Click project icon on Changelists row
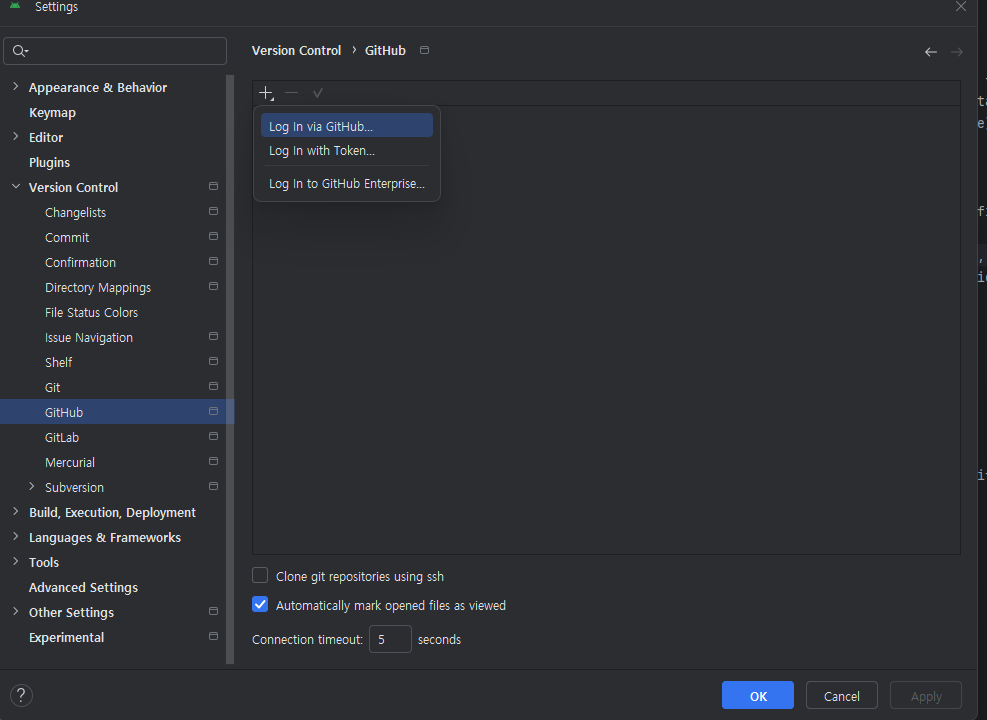Image resolution: width=987 pixels, height=720 pixels. click(x=213, y=211)
